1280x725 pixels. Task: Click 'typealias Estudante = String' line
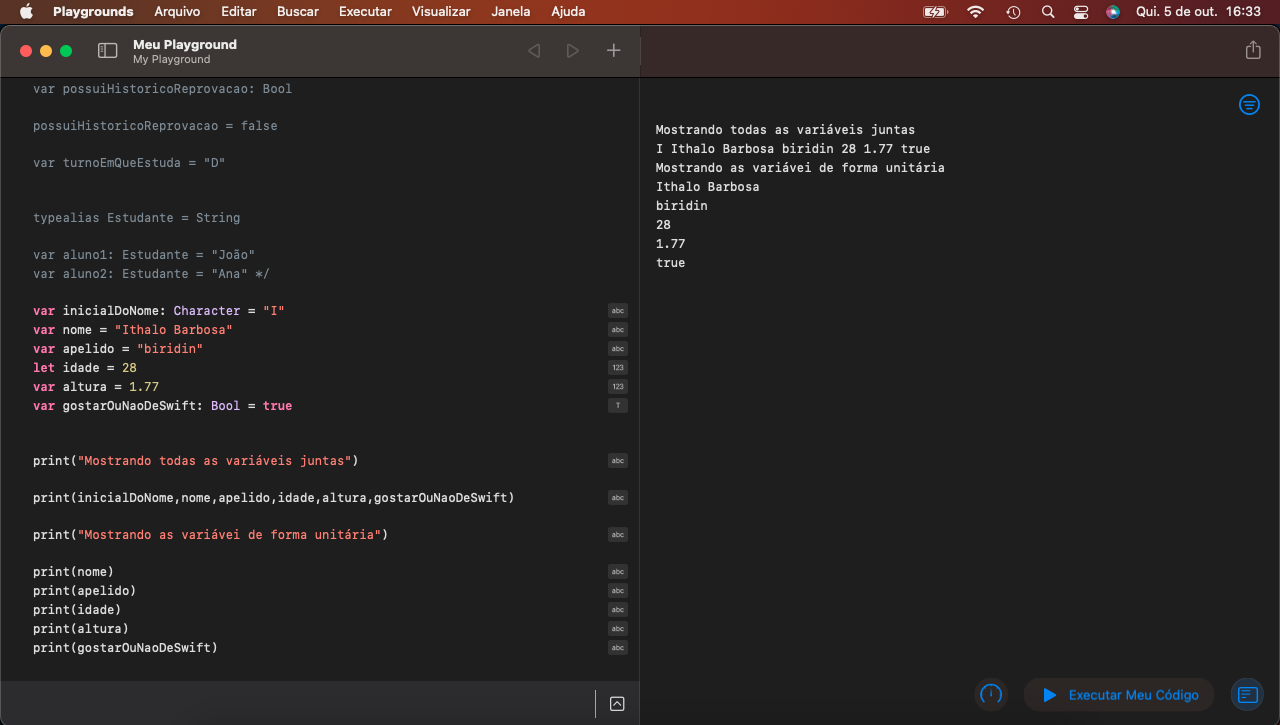tap(137, 218)
